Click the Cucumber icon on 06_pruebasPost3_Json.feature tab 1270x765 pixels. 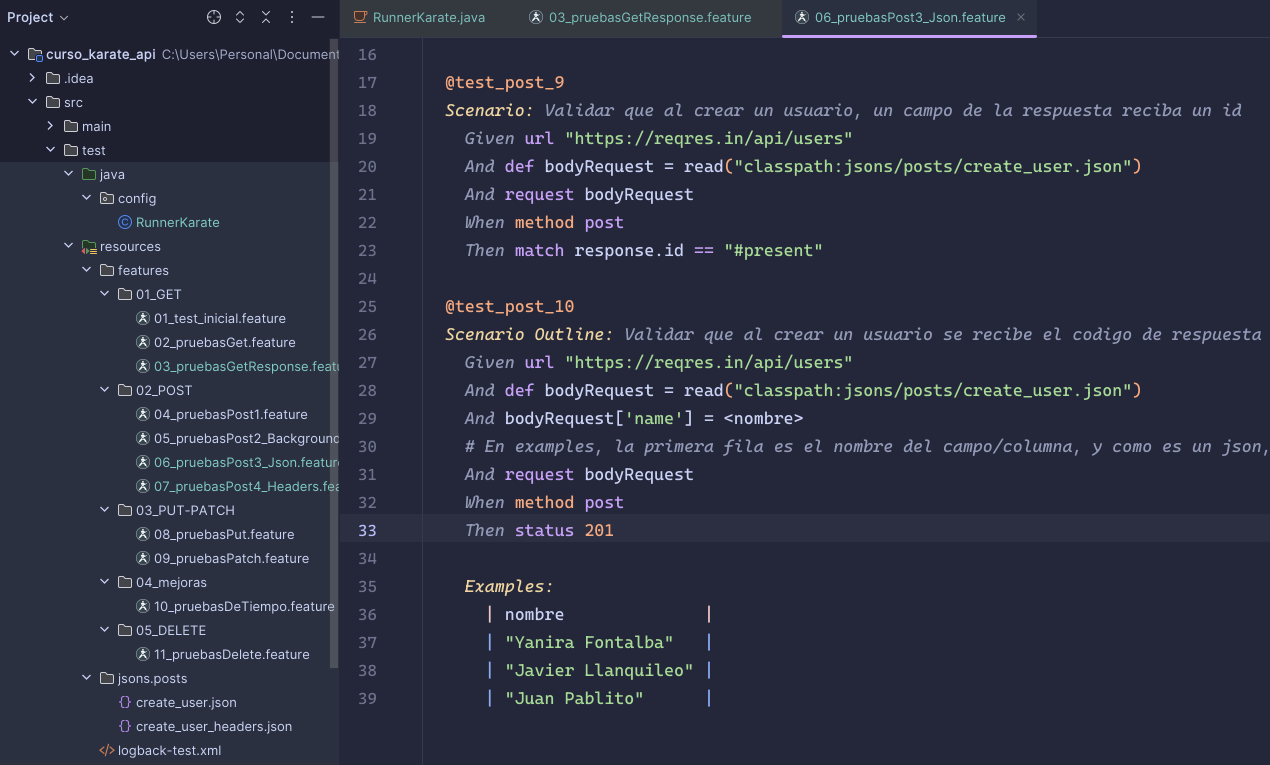801,17
